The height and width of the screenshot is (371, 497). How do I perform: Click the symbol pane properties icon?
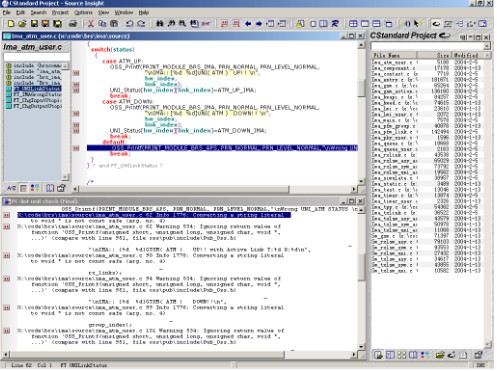point(61,188)
